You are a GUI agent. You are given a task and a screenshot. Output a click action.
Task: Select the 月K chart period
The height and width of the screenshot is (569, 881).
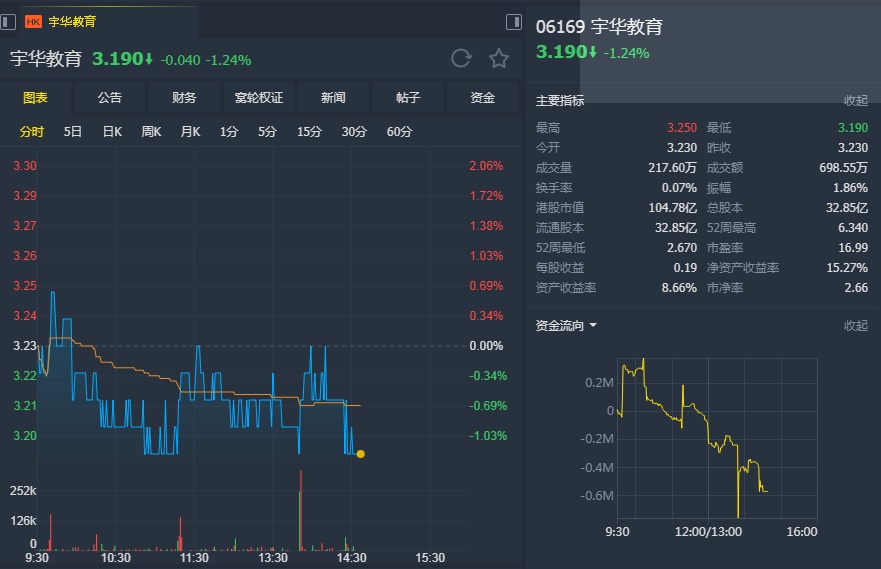click(190, 131)
